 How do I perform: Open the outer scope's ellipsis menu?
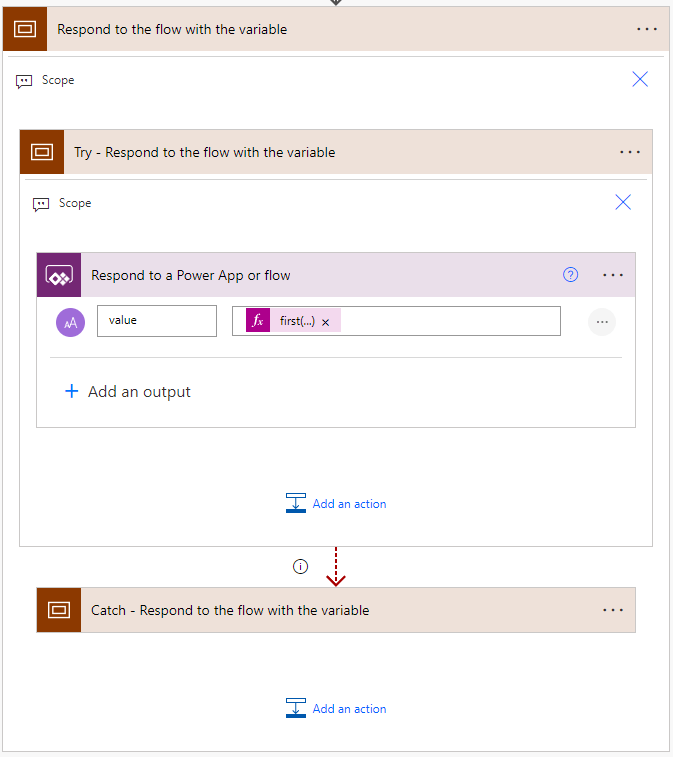(647, 29)
